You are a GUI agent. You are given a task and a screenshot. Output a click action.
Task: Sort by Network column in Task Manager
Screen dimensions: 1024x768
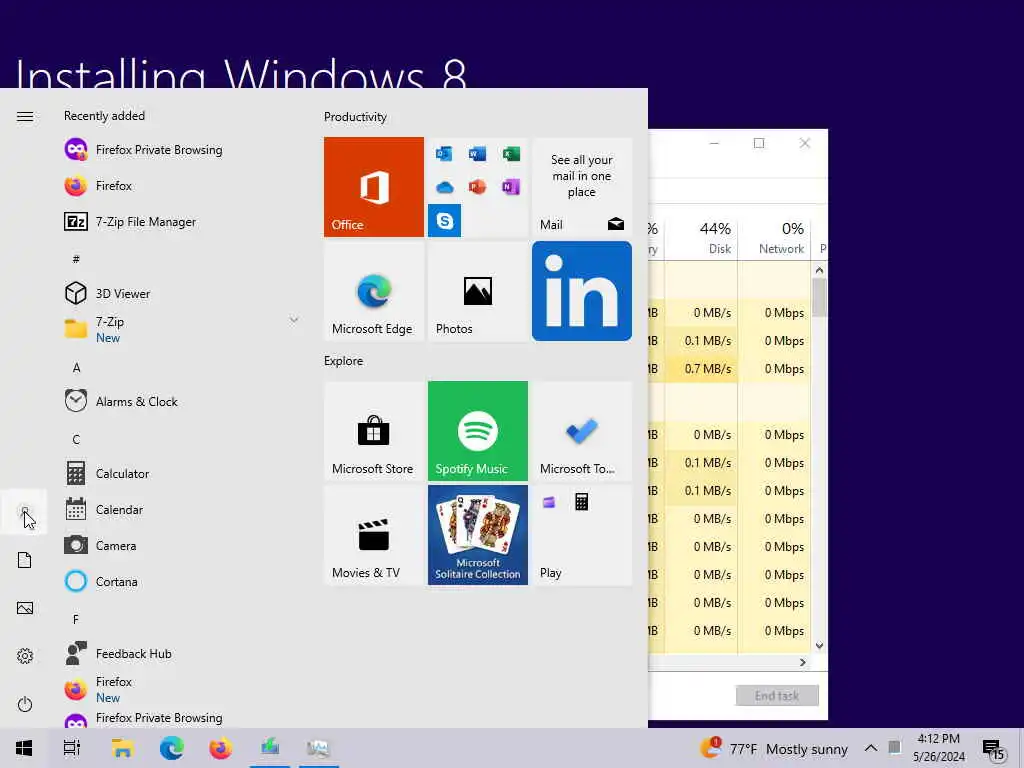pos(775,238)
